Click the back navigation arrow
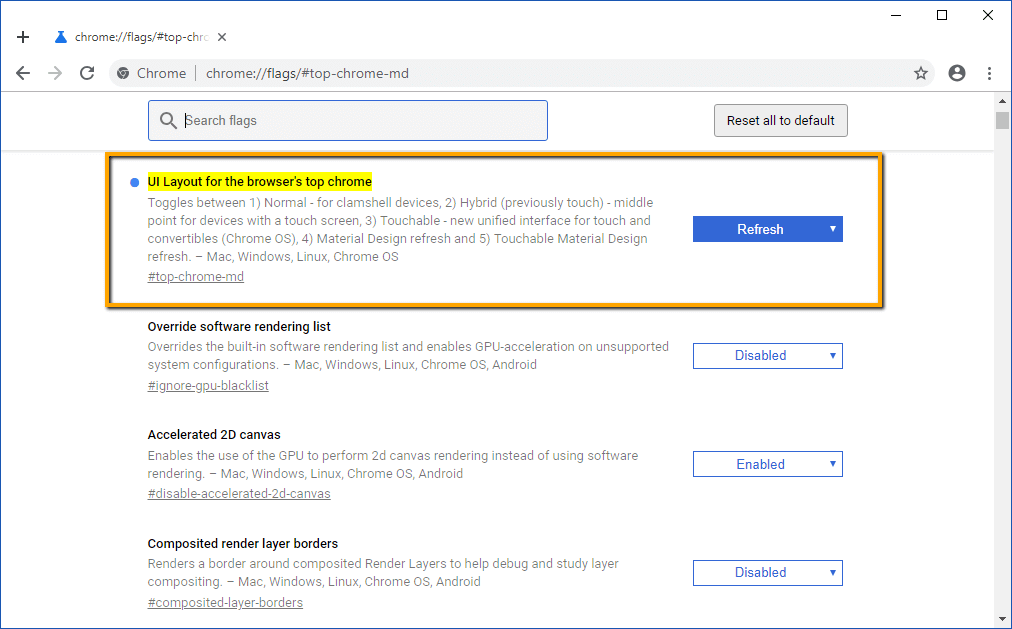This screenshot has width=1012, height=629. [23, 73]
